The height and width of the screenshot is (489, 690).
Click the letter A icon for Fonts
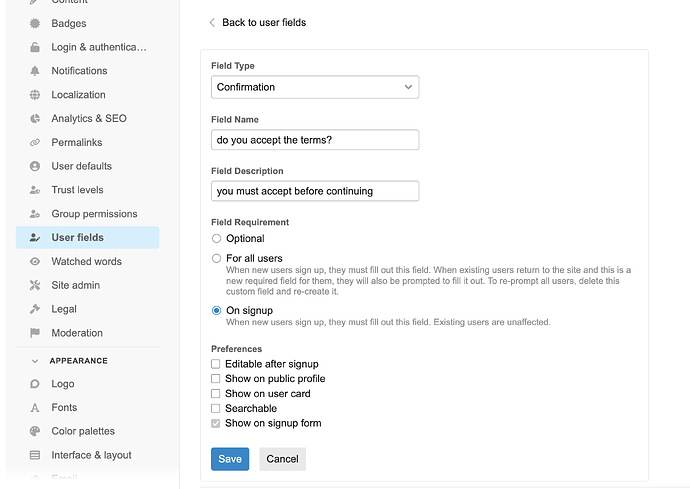tap(35, 408)
